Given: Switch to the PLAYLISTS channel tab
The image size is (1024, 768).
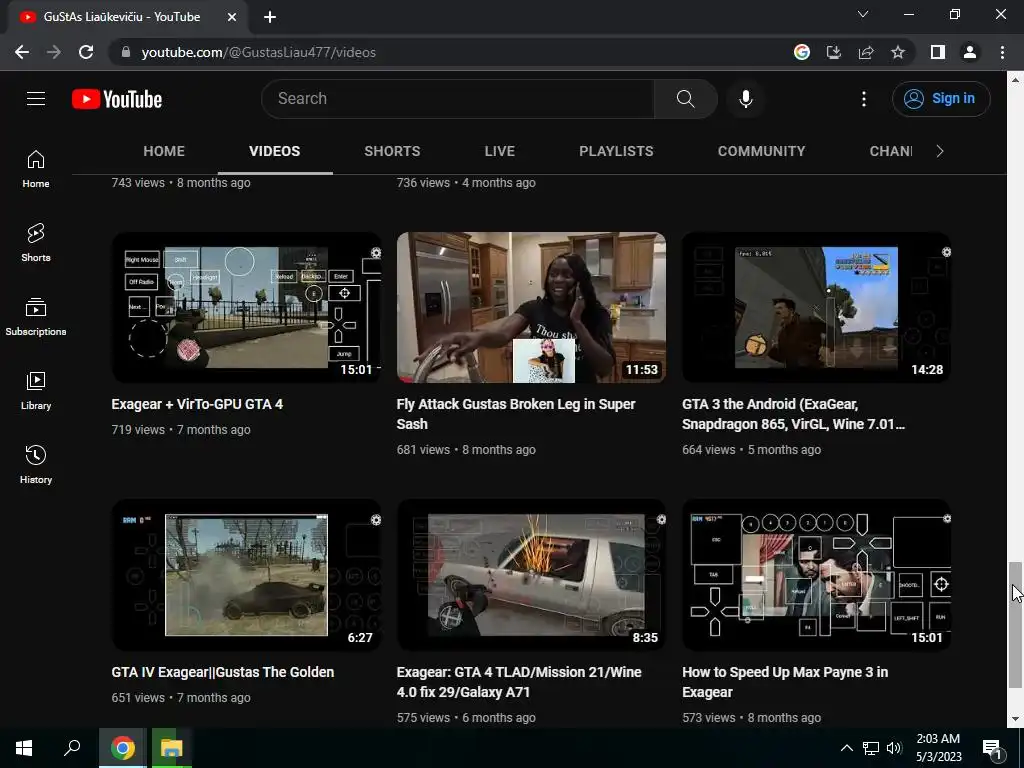Looking at the screenshot, I should pos(616,152).
